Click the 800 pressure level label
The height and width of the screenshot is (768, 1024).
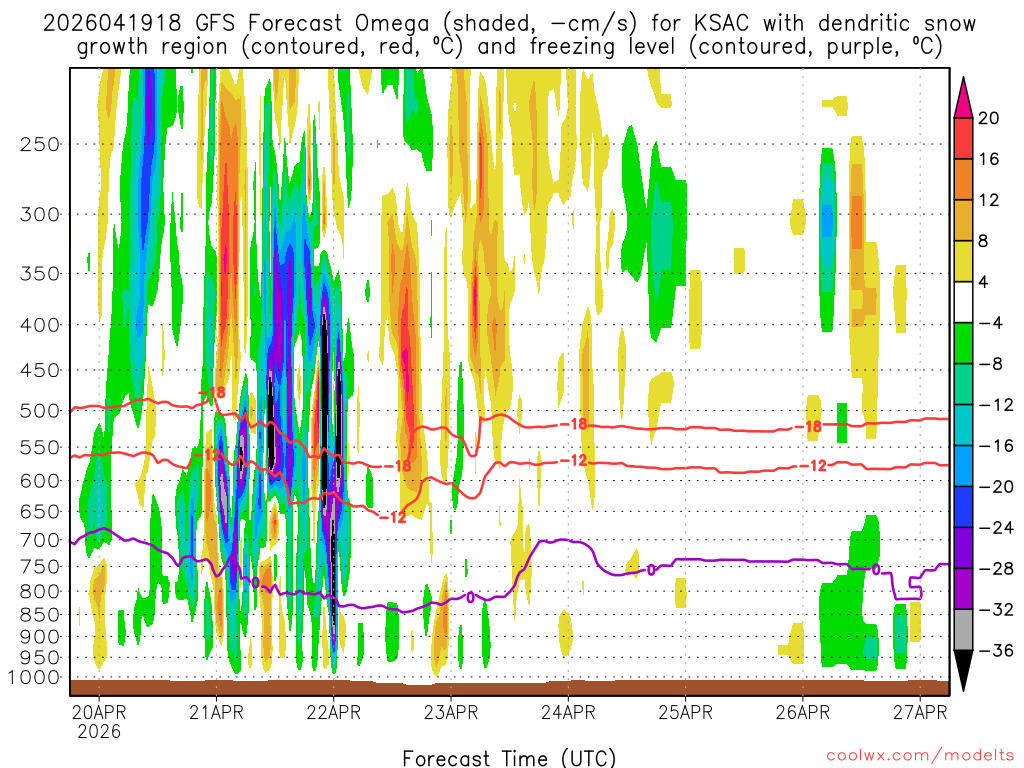(x=40, y=591)
